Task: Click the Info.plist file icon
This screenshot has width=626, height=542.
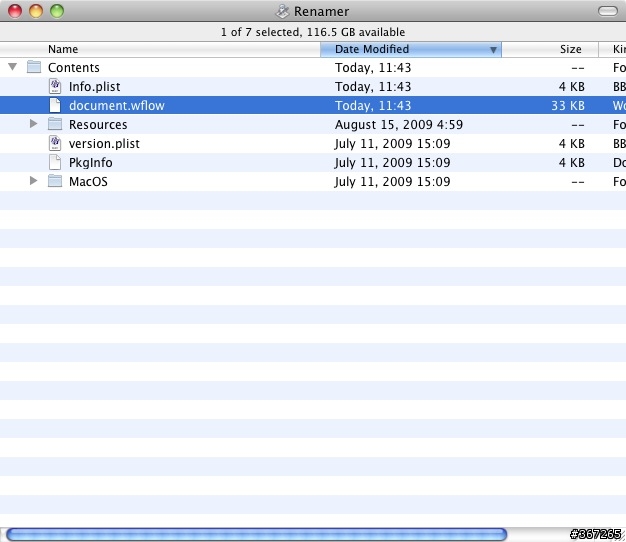Action: [55, 86]
